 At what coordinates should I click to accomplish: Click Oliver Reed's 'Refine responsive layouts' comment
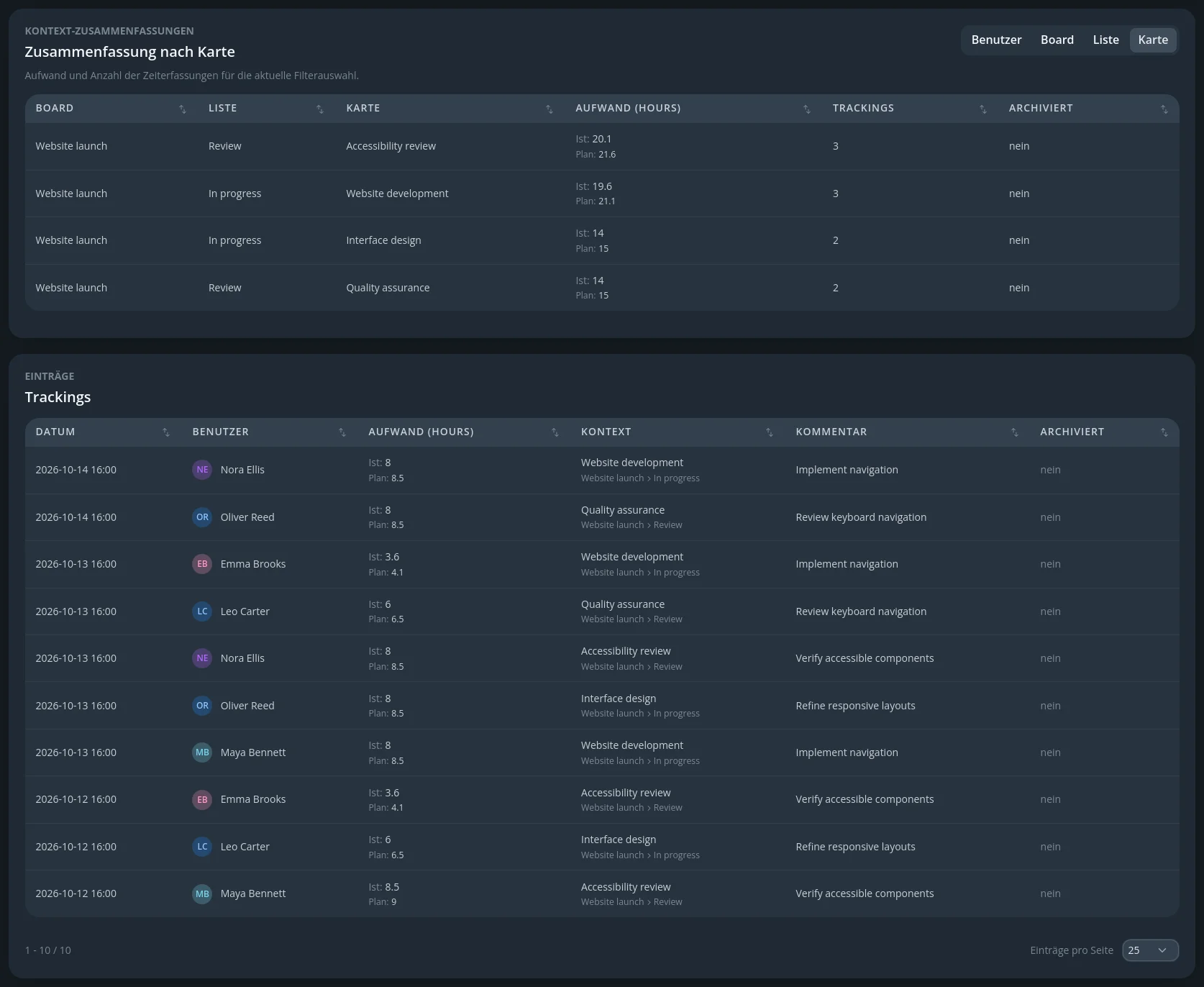point(855,706)
